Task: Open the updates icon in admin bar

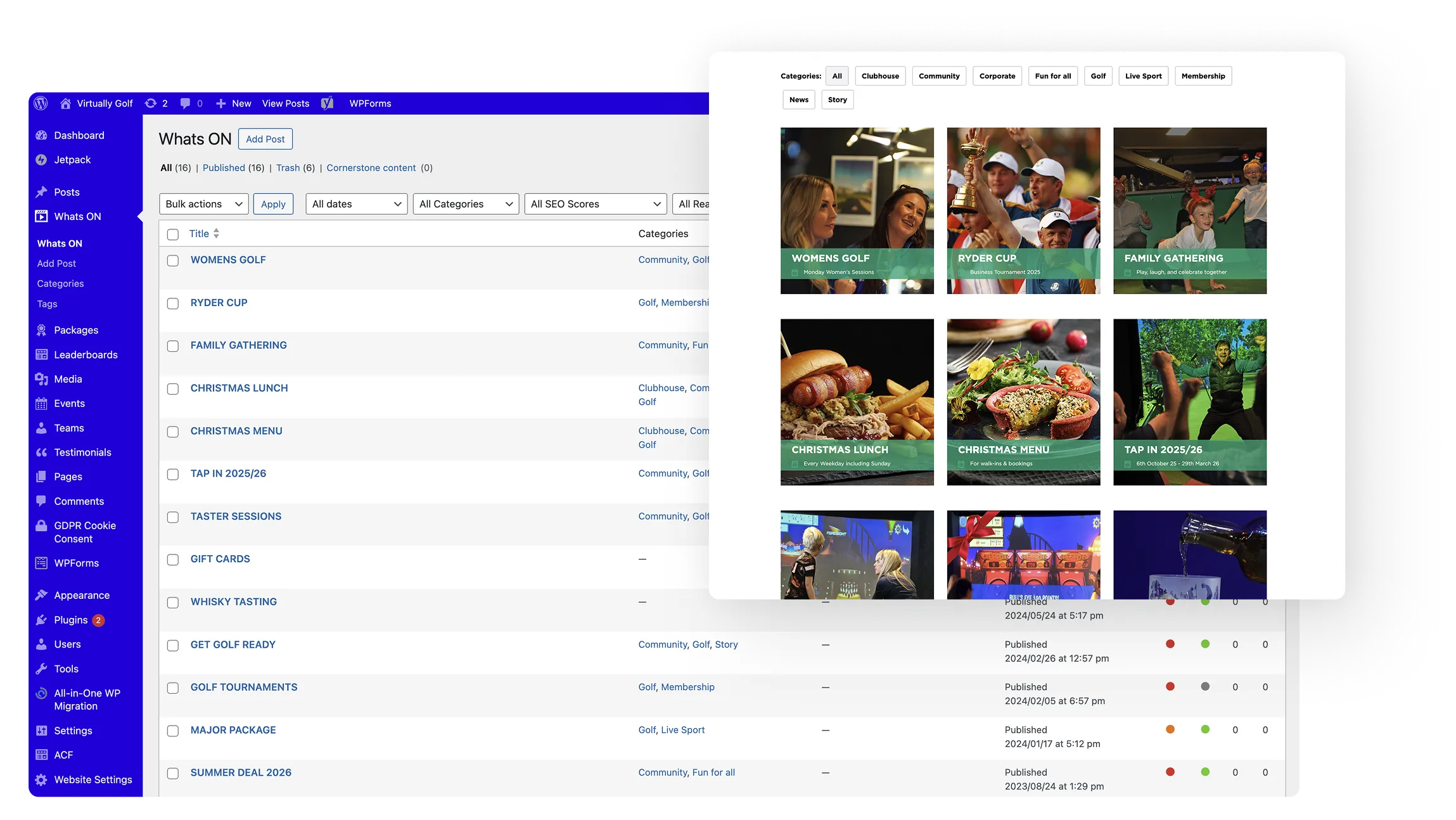Action: pos(151,103)
